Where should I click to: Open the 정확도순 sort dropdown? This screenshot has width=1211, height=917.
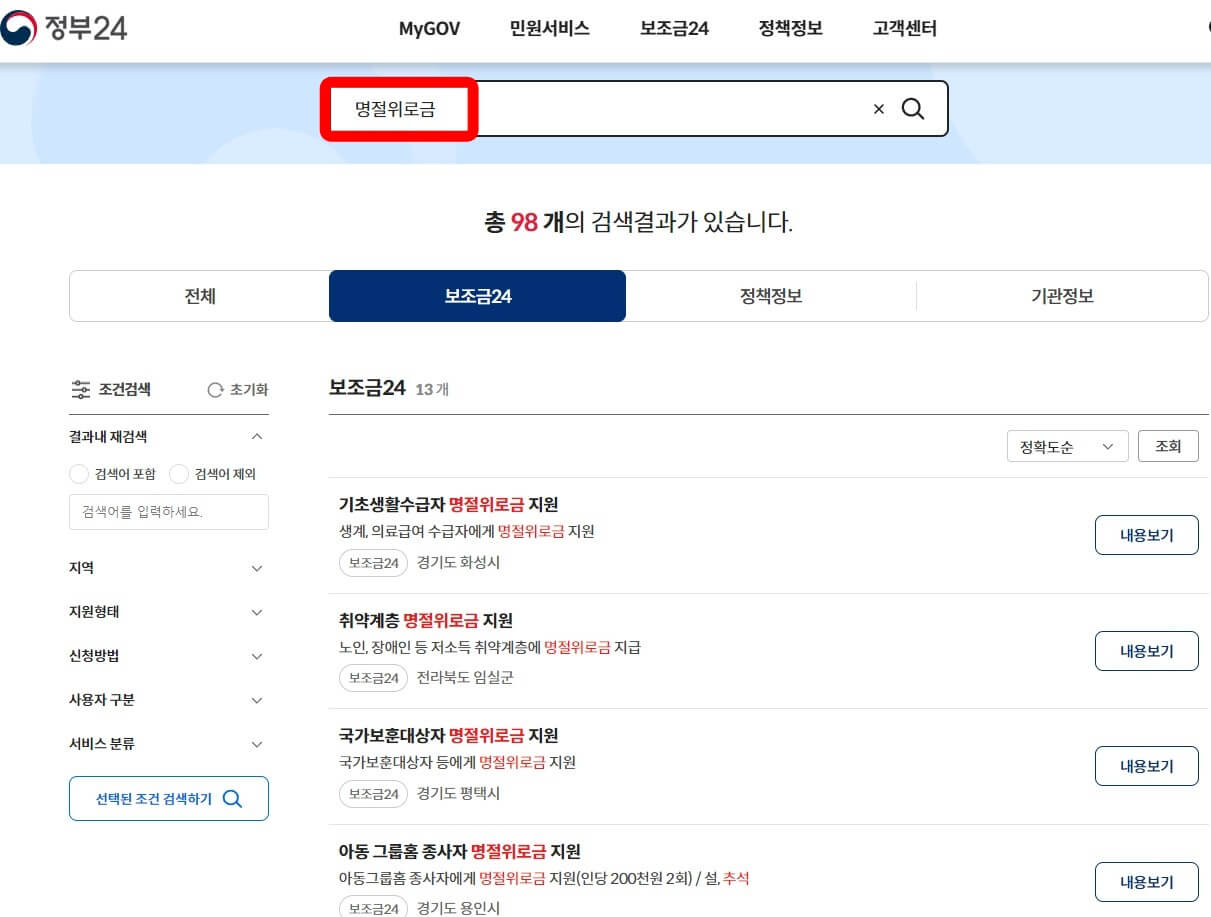[1067, 446]
